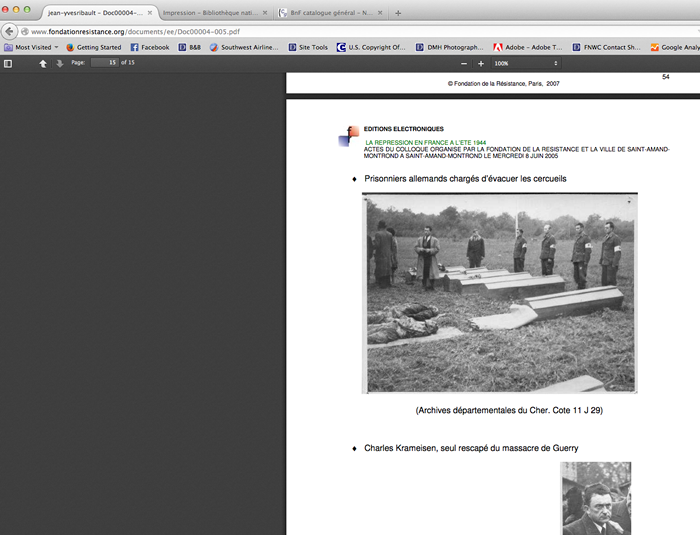Screen dimensions: 700x535
Task: Close the jean-yvesribault tab
Action: [149, 13]
